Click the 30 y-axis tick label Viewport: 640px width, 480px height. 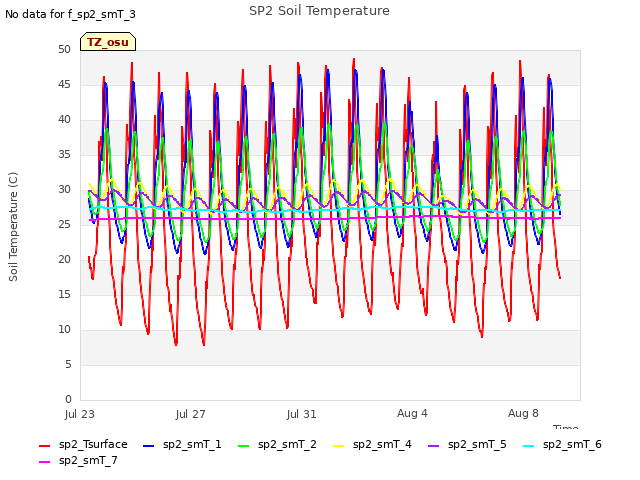(64, 189)
